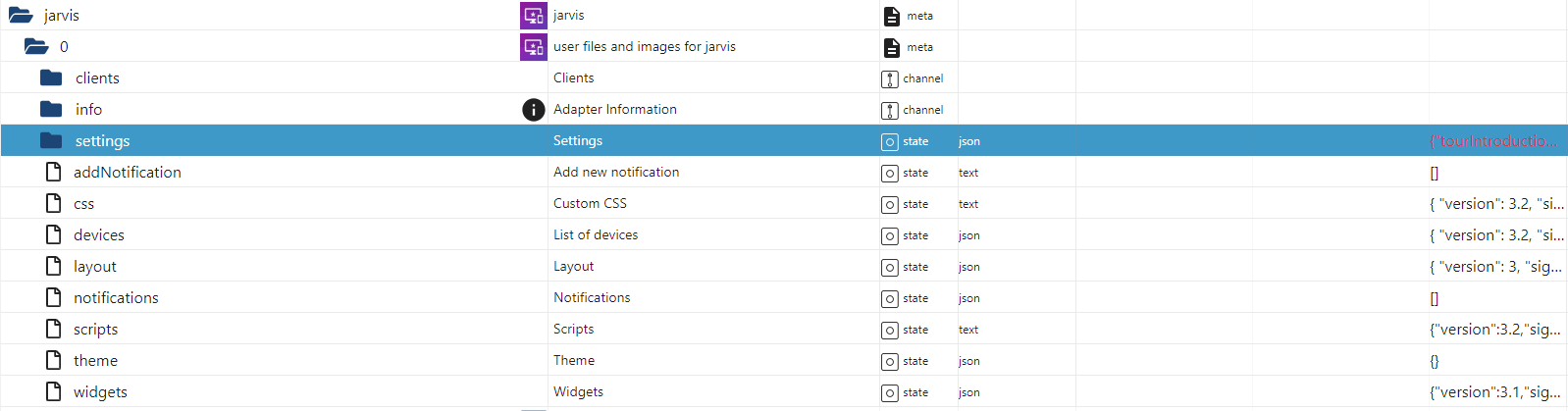Click the channel type icon for clients

click(890, 78)
